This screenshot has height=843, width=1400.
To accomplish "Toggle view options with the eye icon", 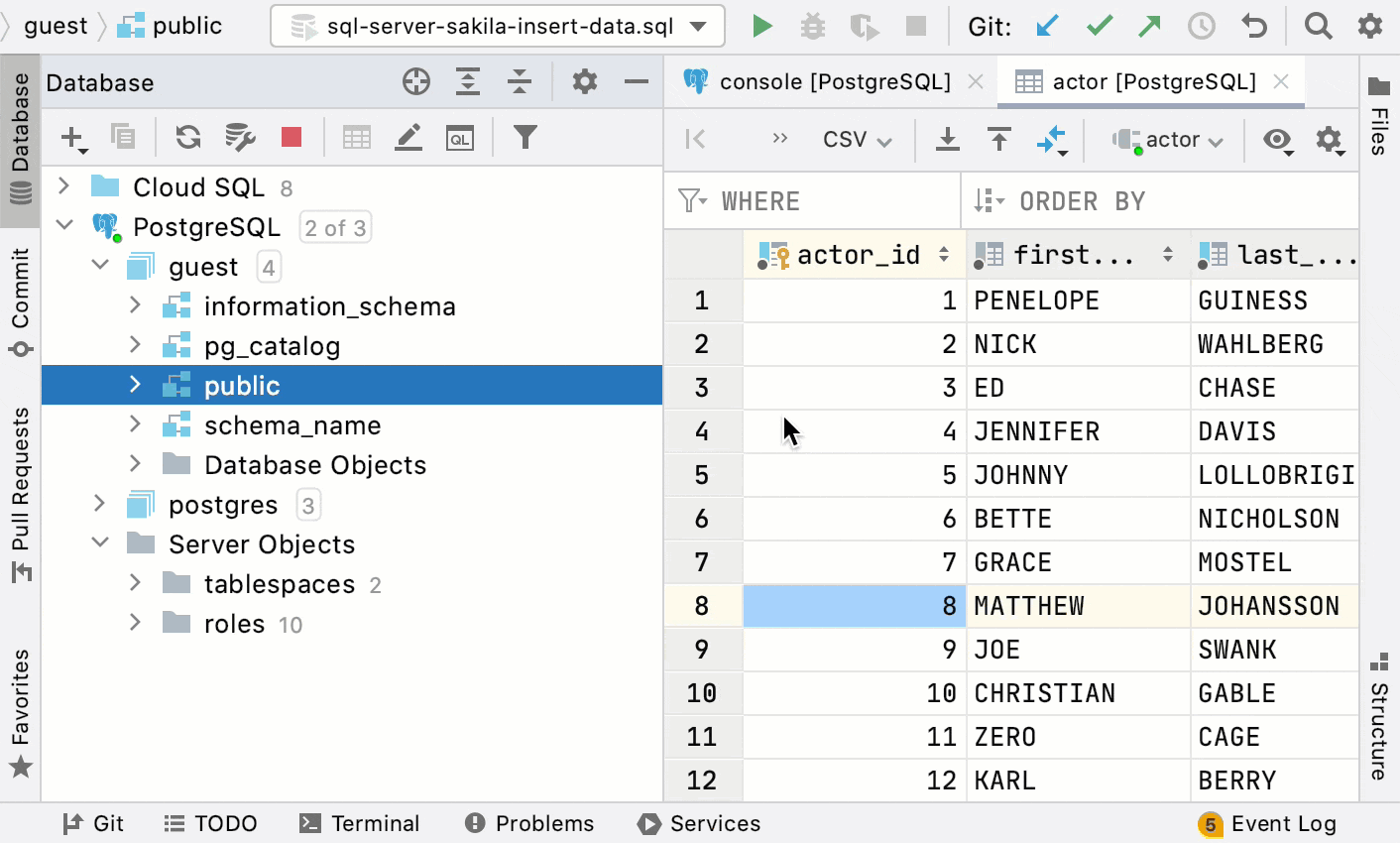I will 1276,140.
